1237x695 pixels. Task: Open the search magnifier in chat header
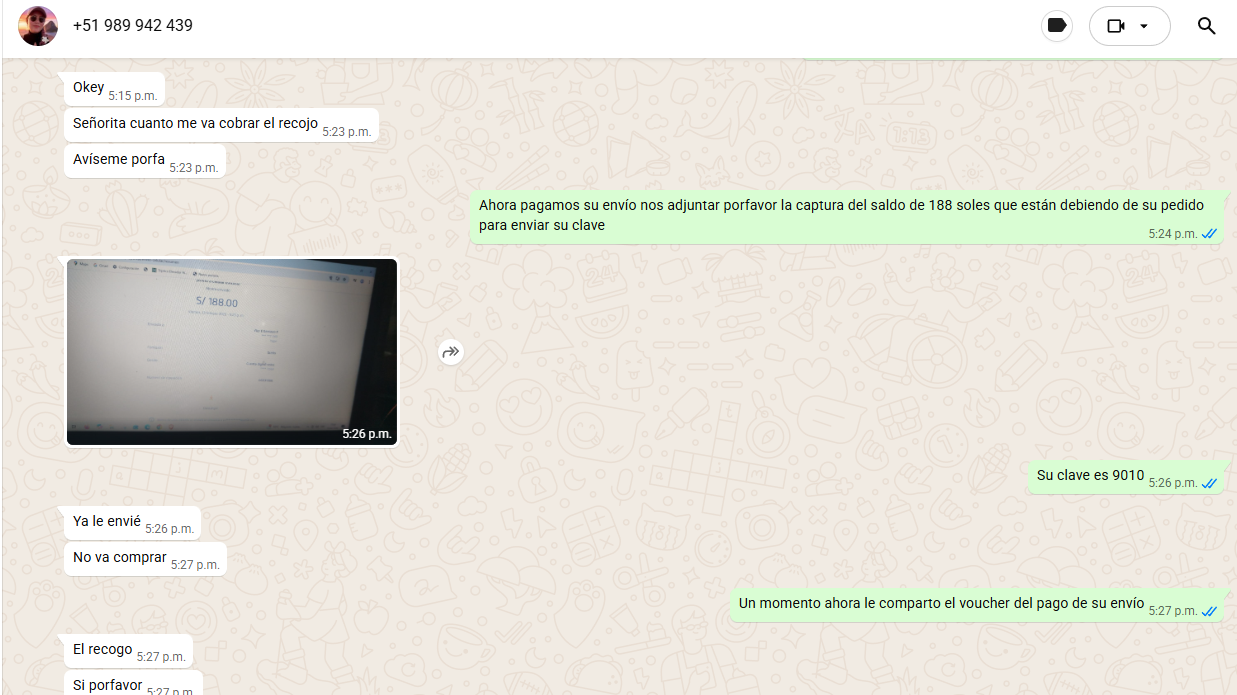click(1206, 26)
